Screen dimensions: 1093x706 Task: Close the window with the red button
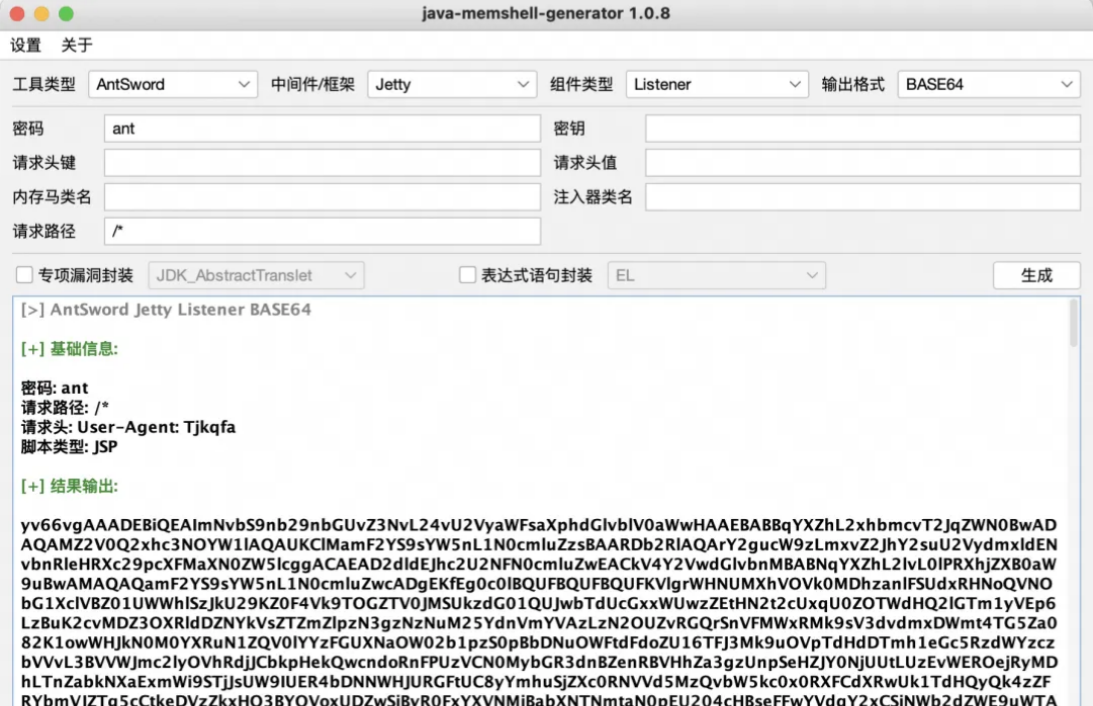click(x=17, y=14)
